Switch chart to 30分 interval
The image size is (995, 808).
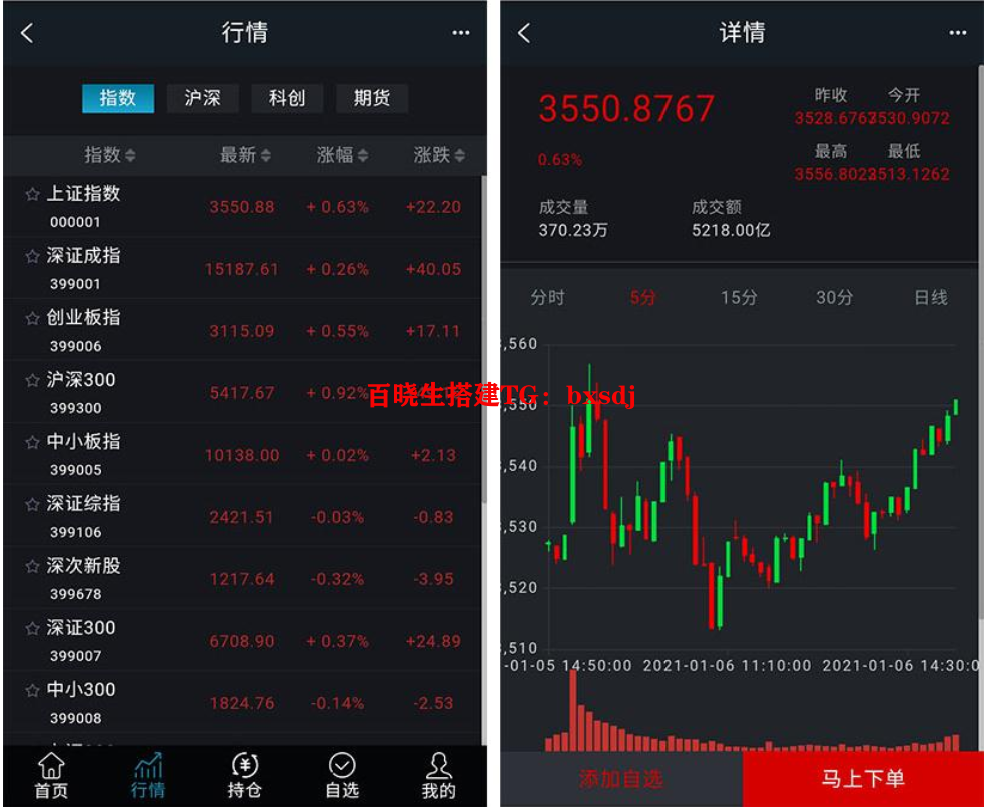point(834,297)
